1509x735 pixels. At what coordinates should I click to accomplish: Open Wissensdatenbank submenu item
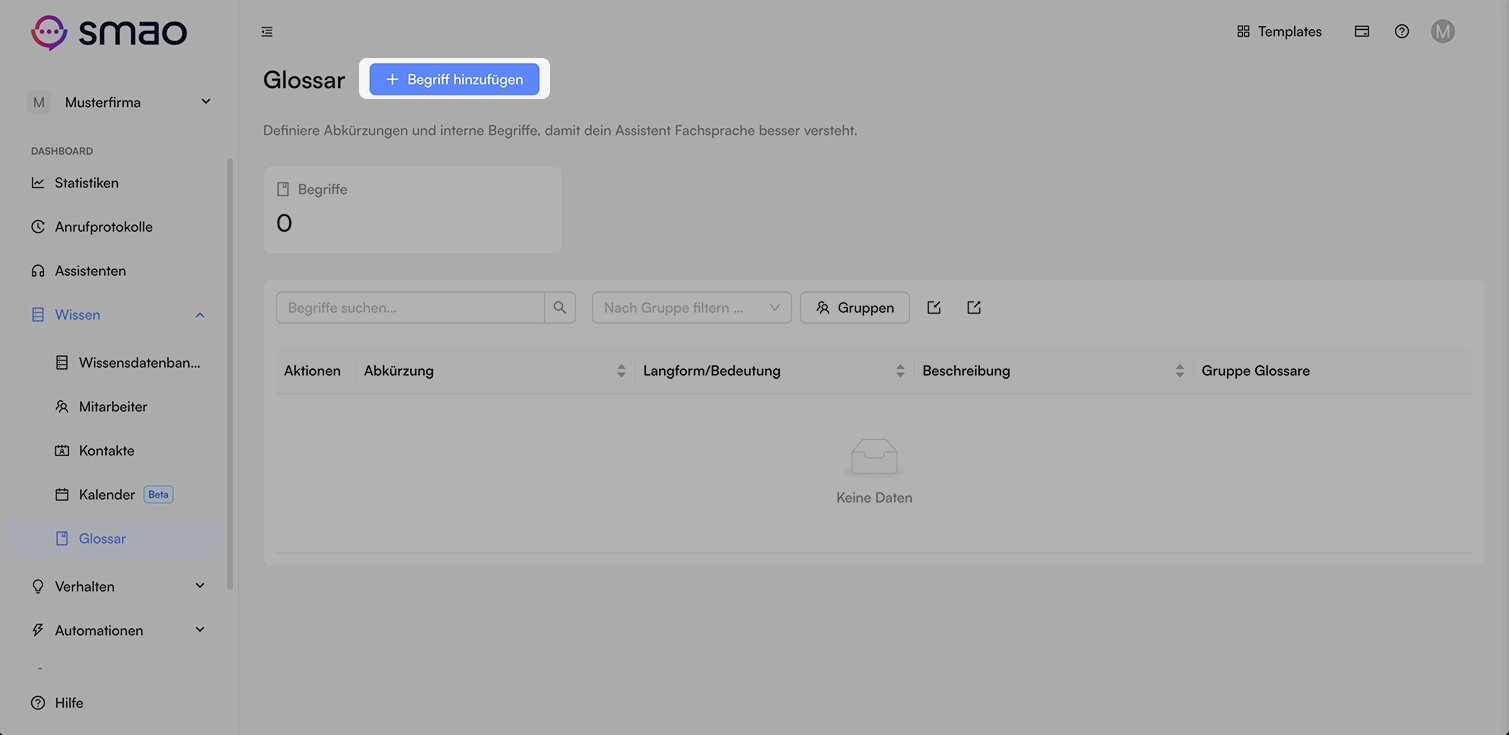(129, 363)
